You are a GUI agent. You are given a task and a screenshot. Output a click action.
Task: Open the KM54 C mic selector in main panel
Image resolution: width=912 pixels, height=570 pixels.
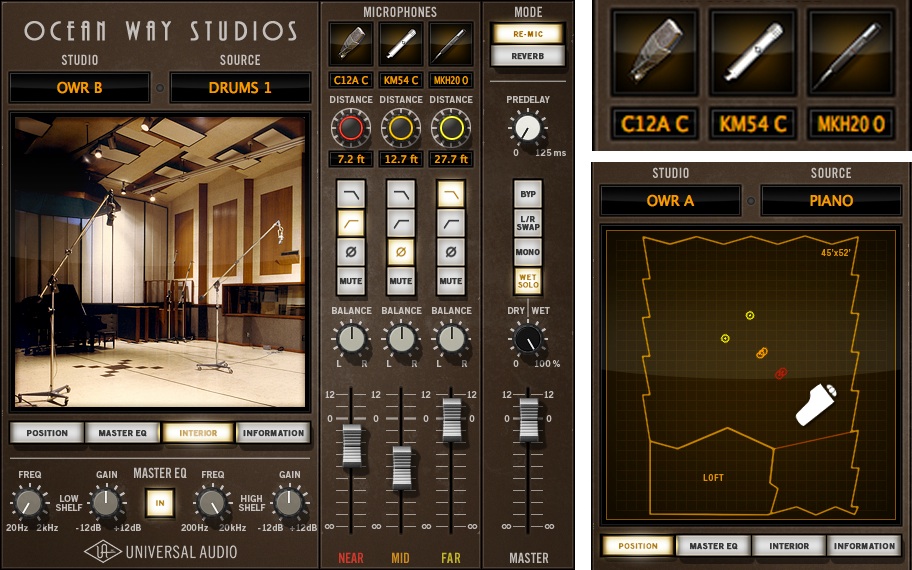tap(401, 80)
